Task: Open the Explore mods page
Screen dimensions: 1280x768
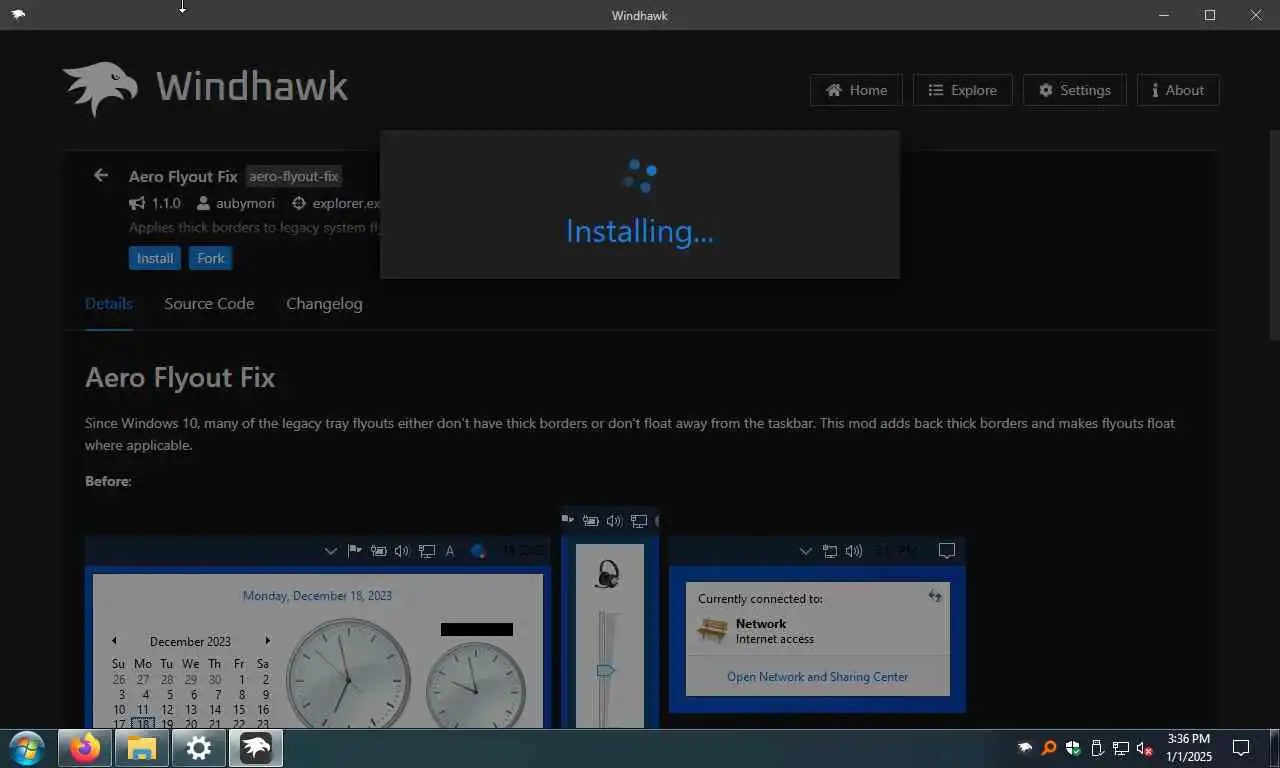Action: (962, 90)
